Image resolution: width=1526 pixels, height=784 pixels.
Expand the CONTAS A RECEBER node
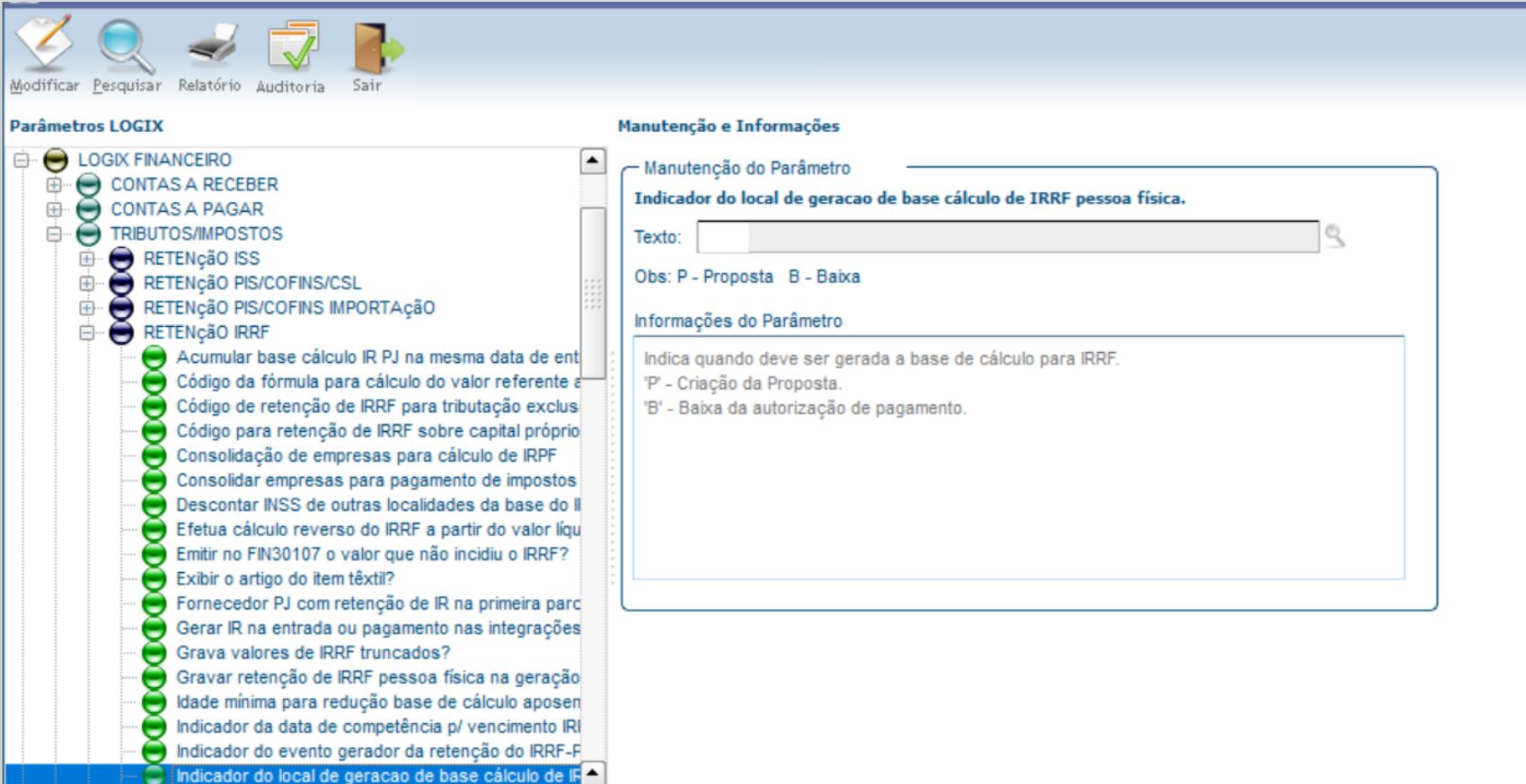tap(54, 185)
